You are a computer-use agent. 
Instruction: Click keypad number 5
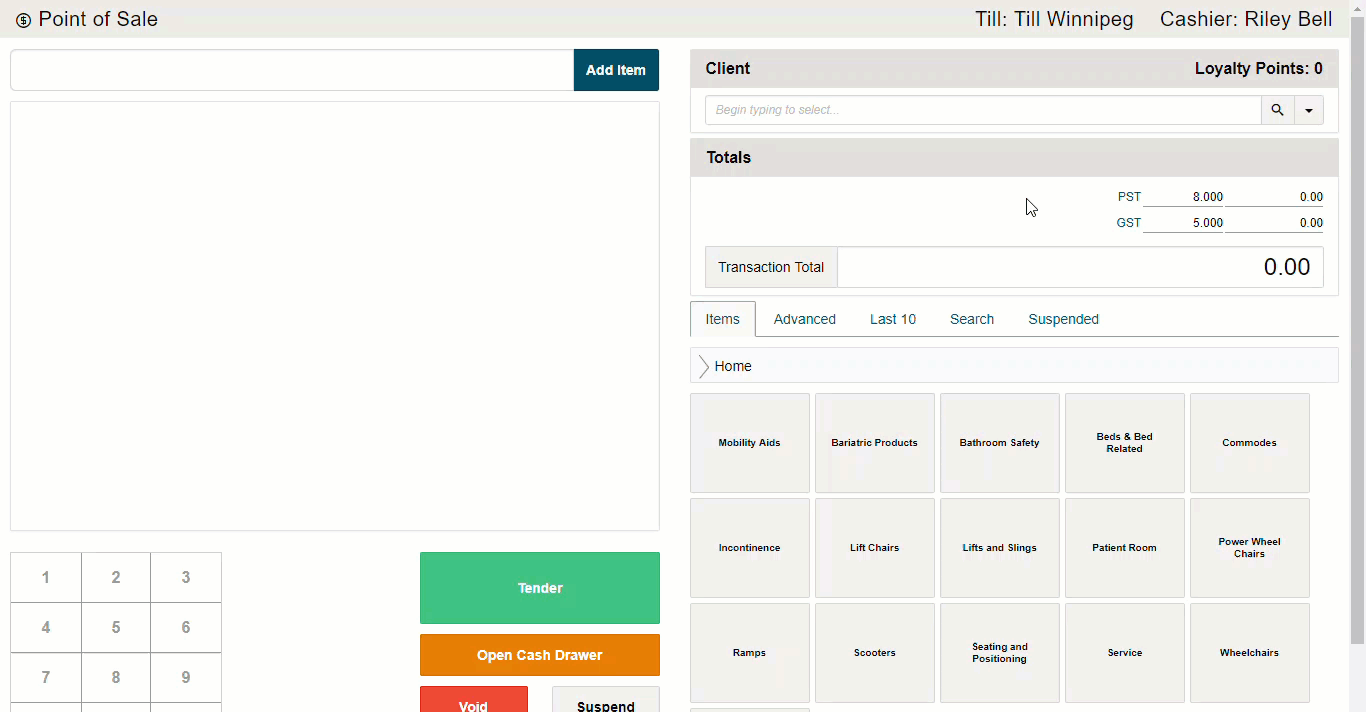click(116, 628)
